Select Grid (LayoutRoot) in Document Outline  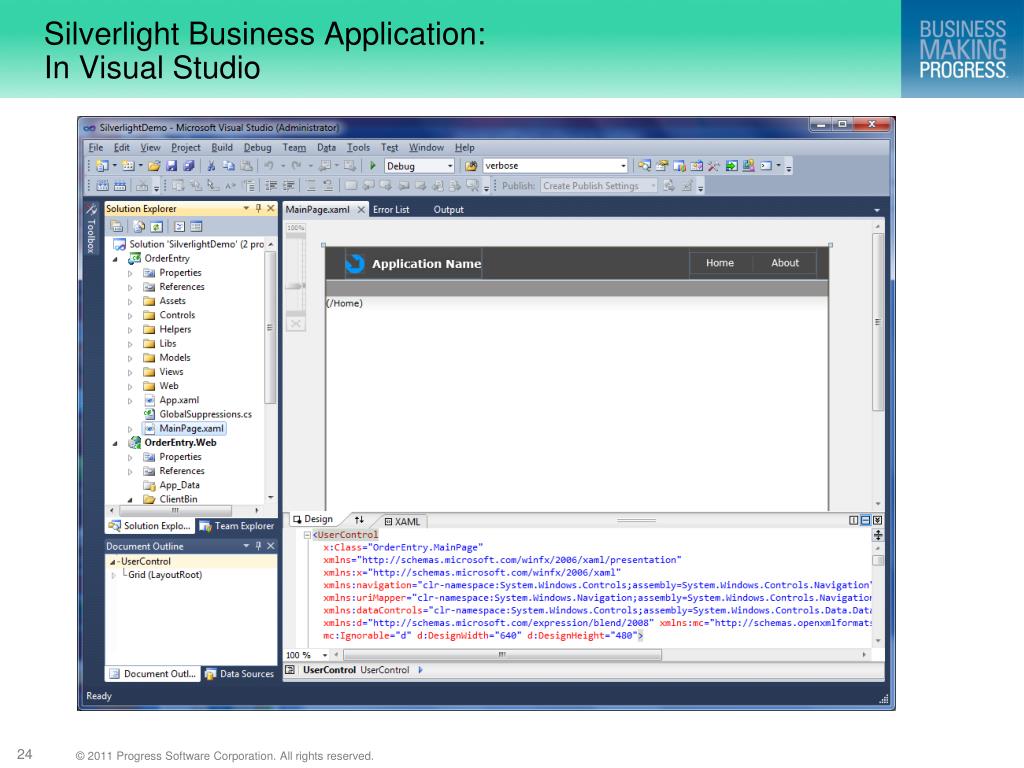coord(165,575)
